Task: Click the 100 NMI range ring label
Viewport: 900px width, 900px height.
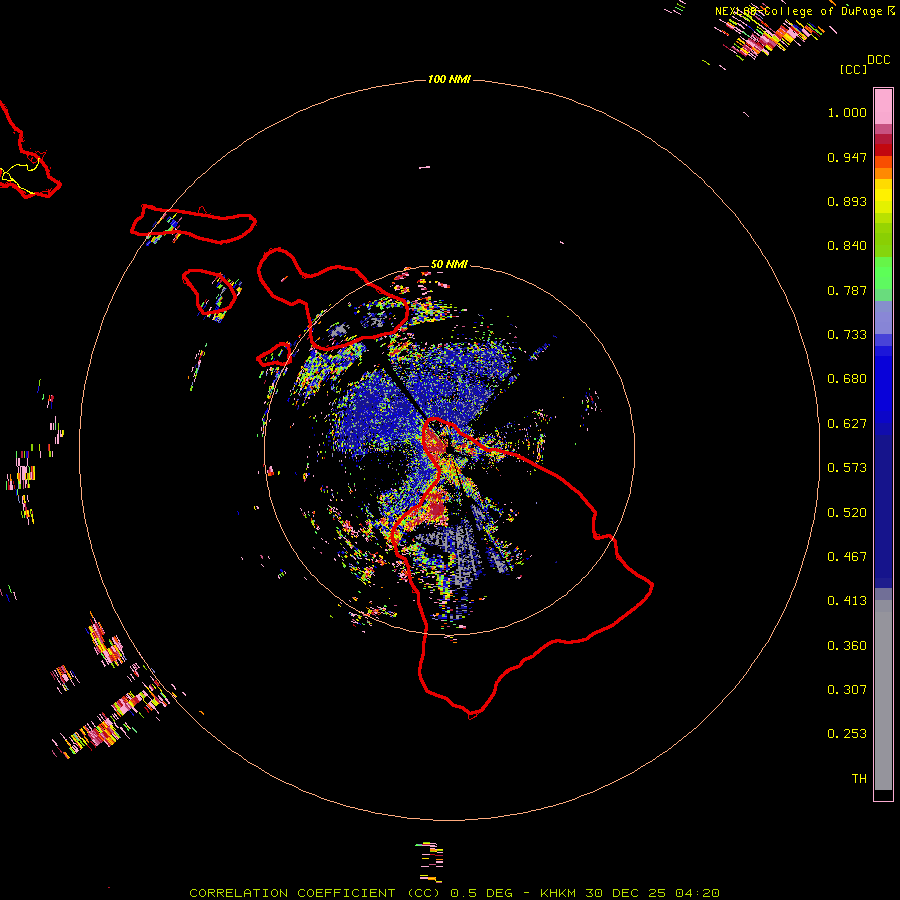Action: [x=449, y=79]
